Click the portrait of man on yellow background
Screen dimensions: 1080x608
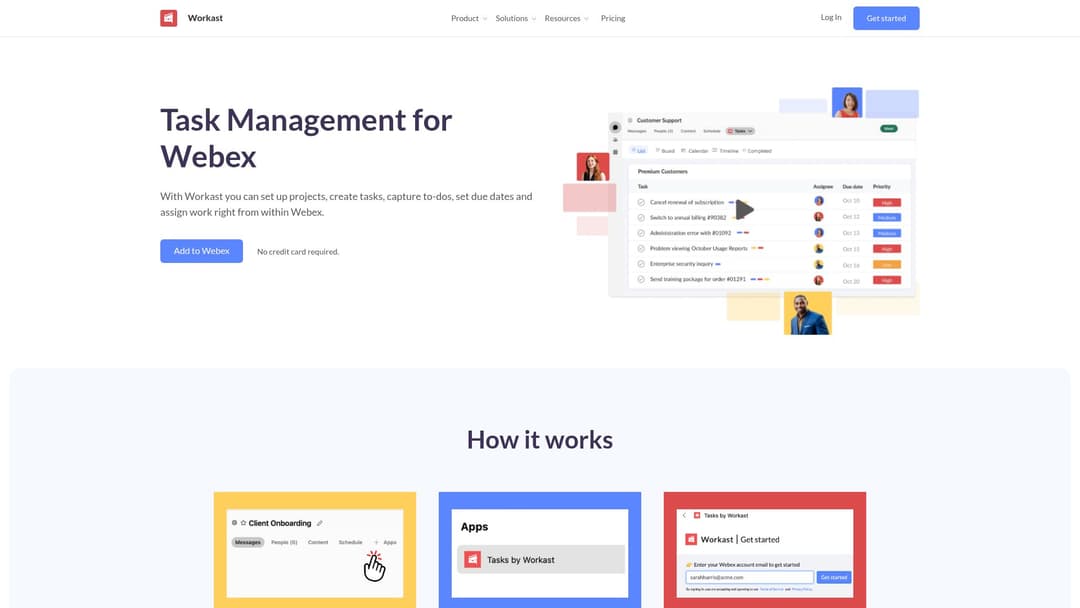[808, 313]
